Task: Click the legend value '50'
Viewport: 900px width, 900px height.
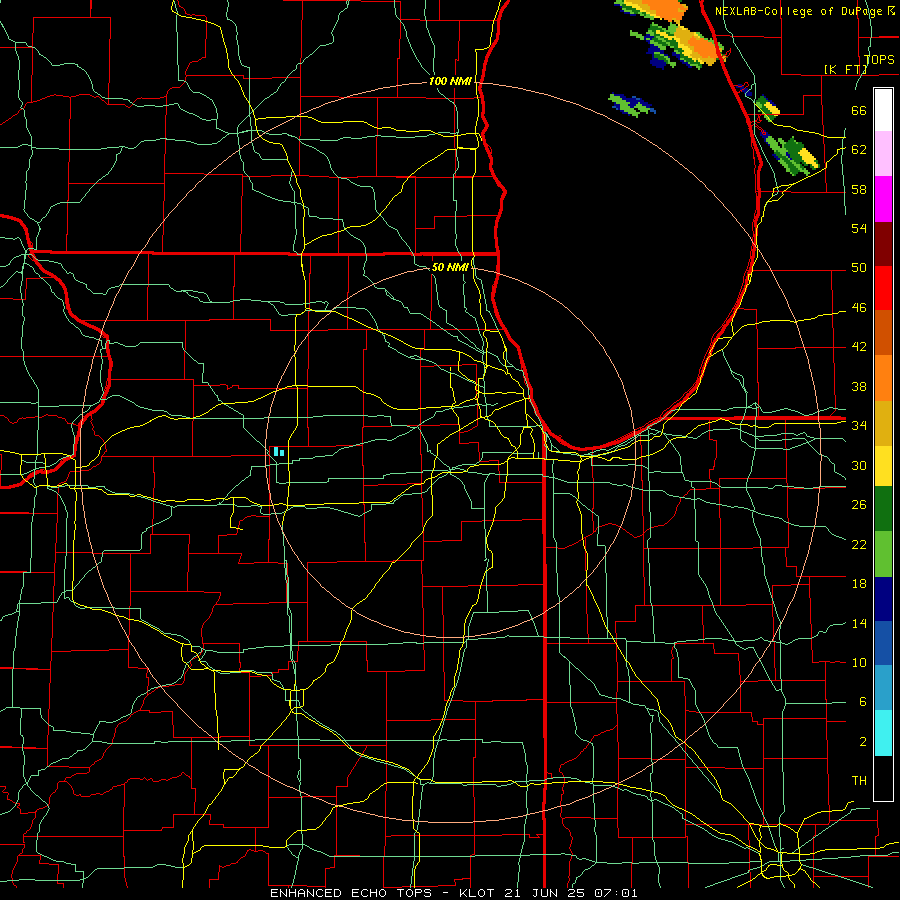Action: tap(859, 268)
